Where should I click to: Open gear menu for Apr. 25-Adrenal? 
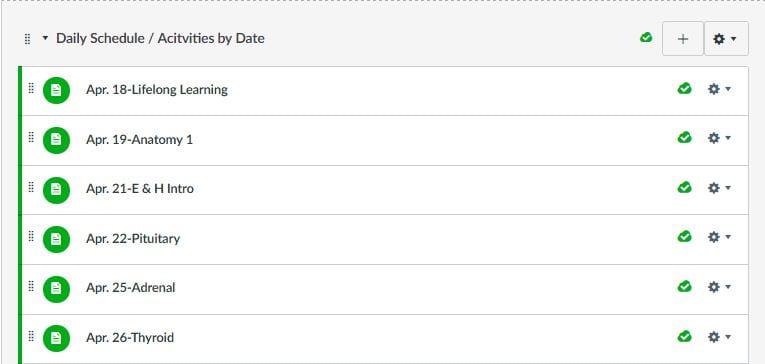(719, 287)
